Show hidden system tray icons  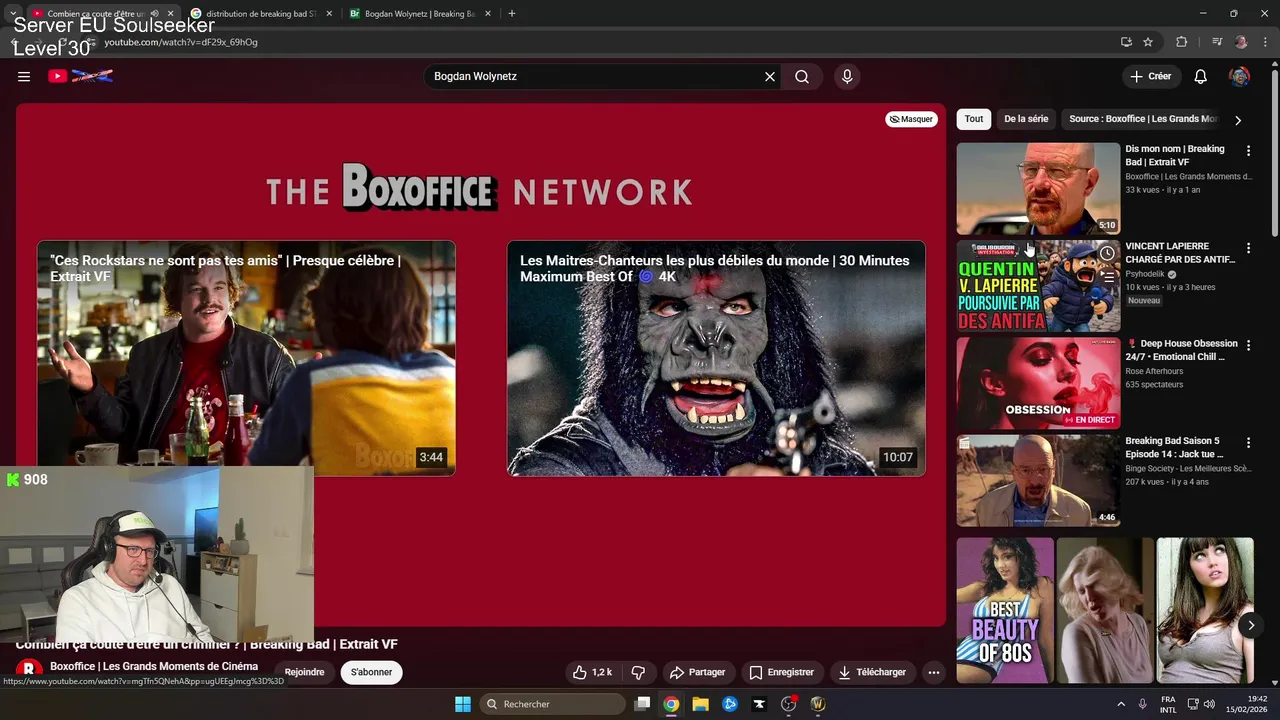pyautogui.click(x=1121, y=704)
